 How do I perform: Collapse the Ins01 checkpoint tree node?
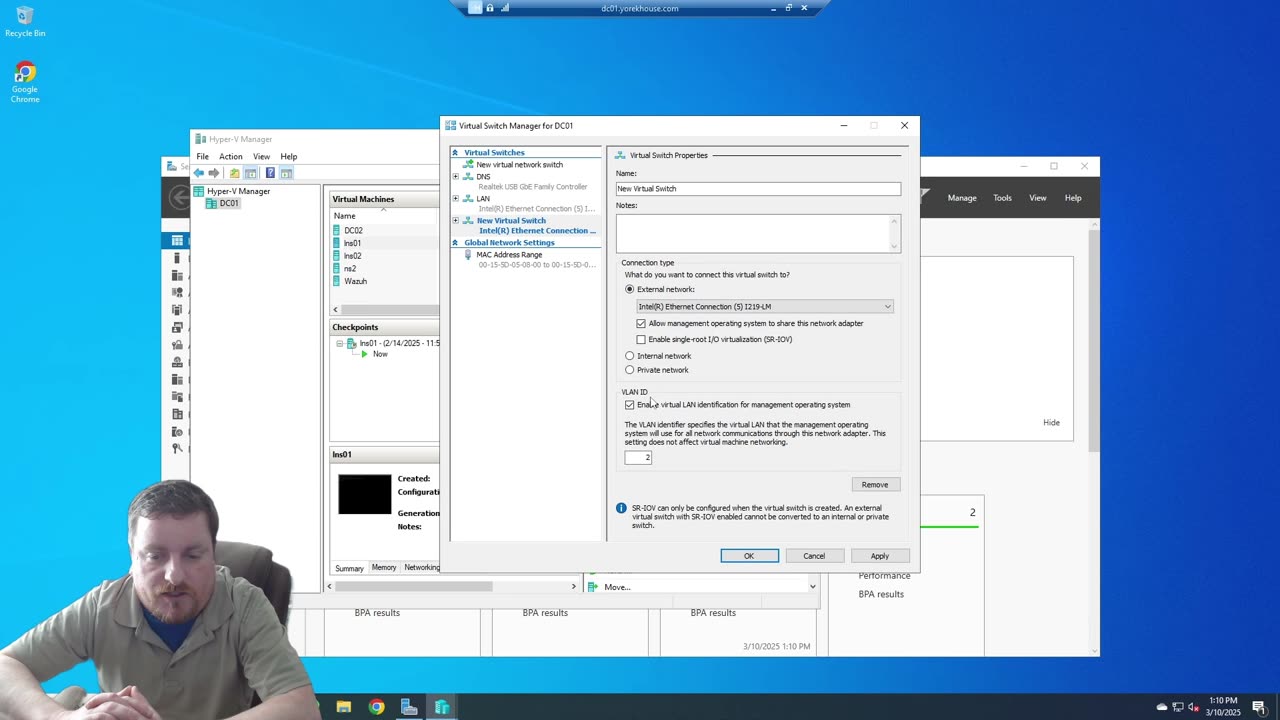click(340, 343)
